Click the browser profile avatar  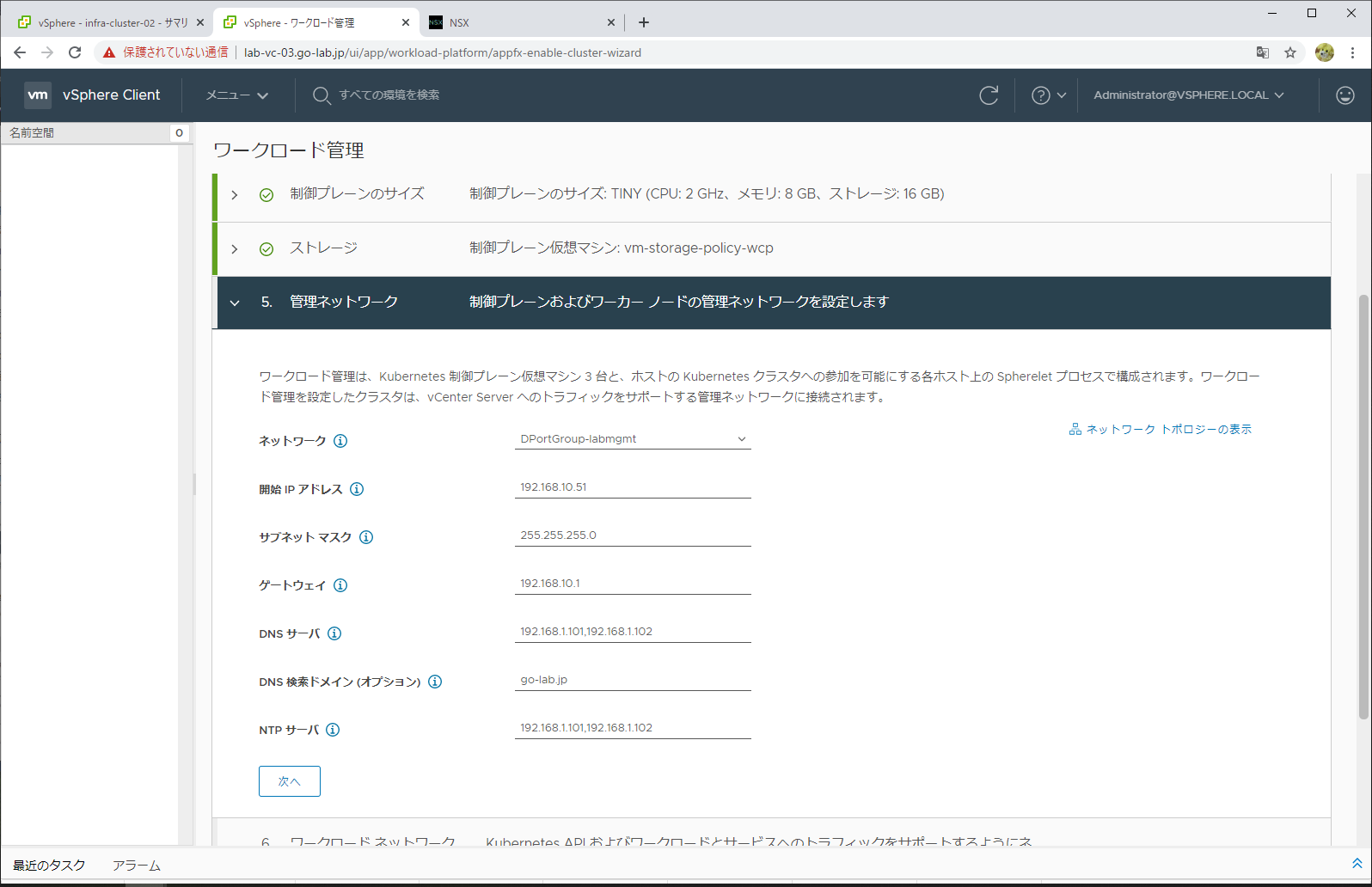tap(1325, 52)
